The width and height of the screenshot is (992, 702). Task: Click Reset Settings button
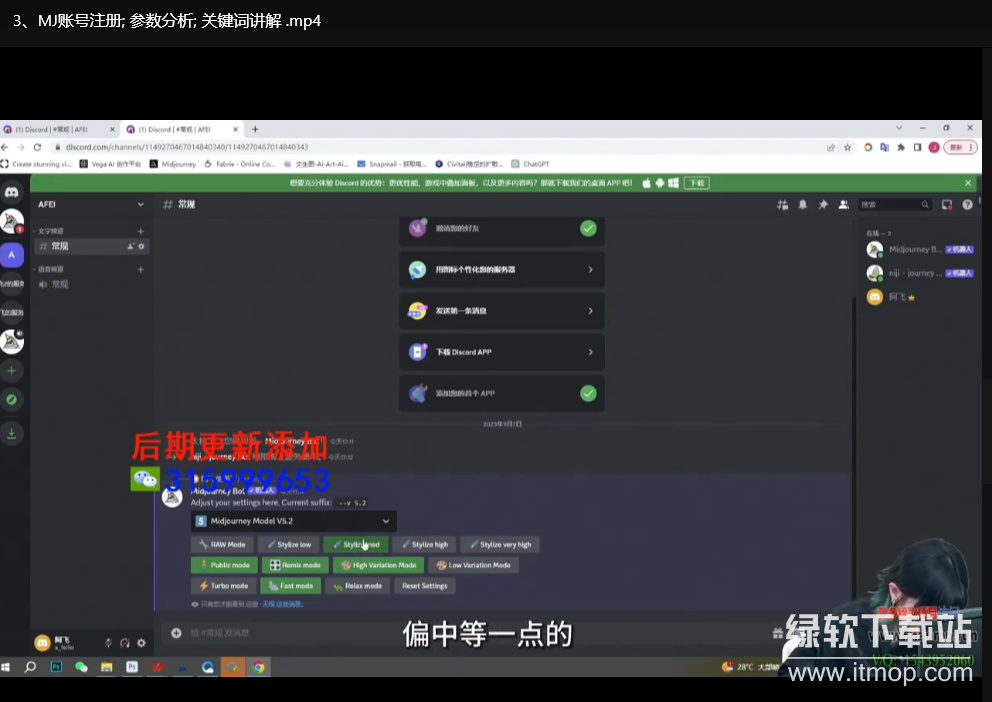click(x=425, y=586)
